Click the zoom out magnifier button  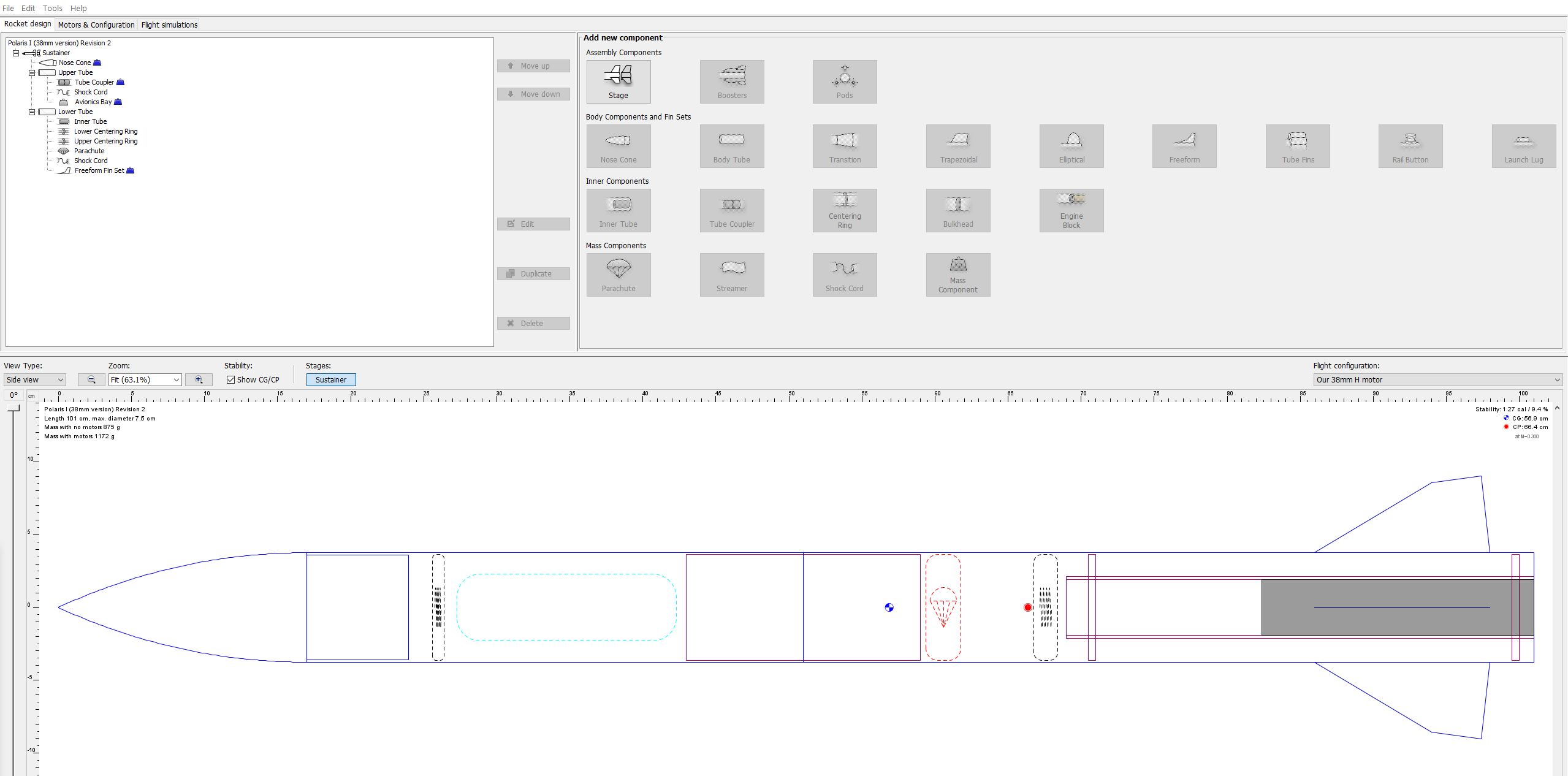coord(91,379)
